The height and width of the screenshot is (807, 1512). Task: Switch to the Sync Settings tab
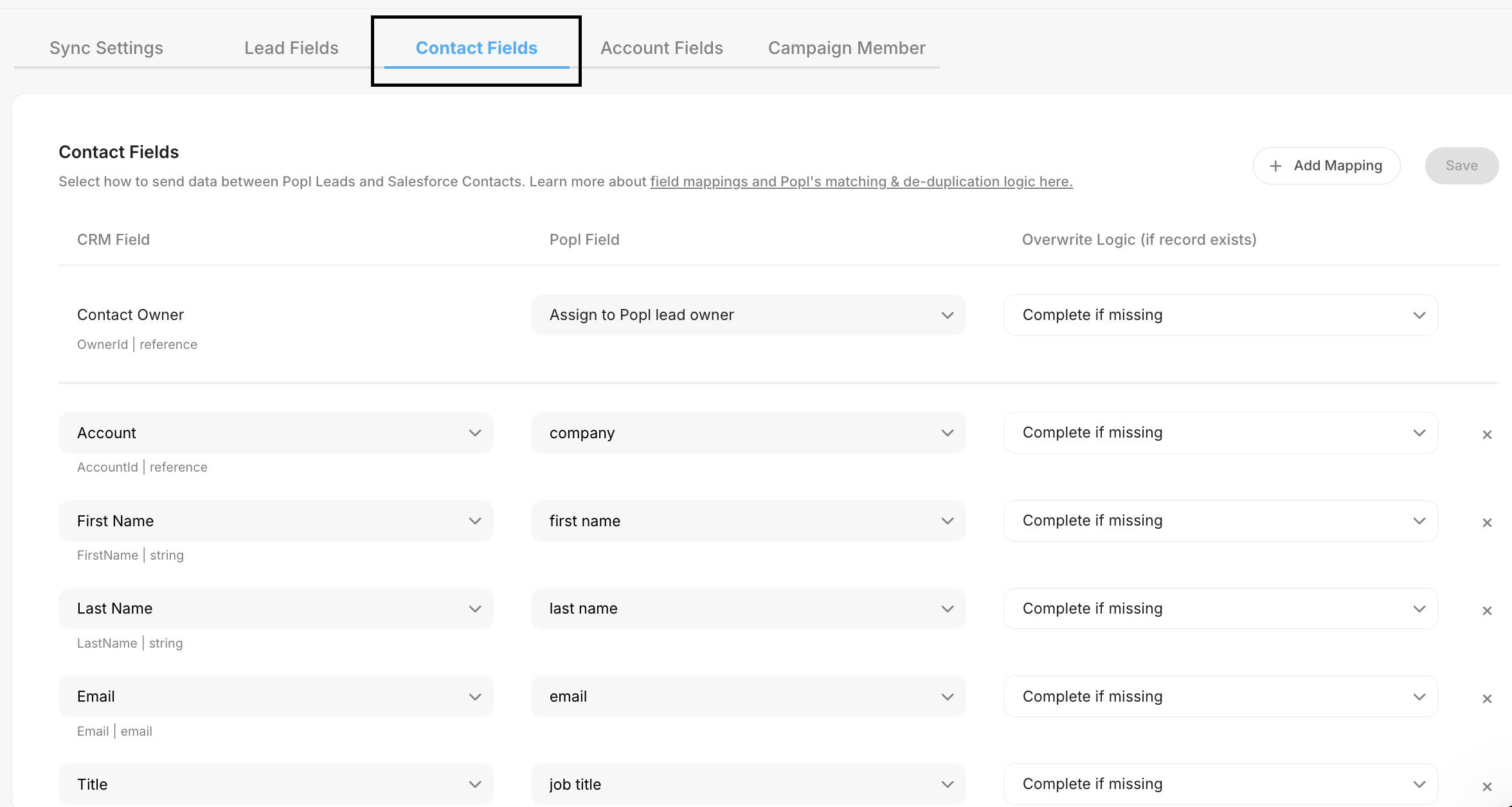106,48
